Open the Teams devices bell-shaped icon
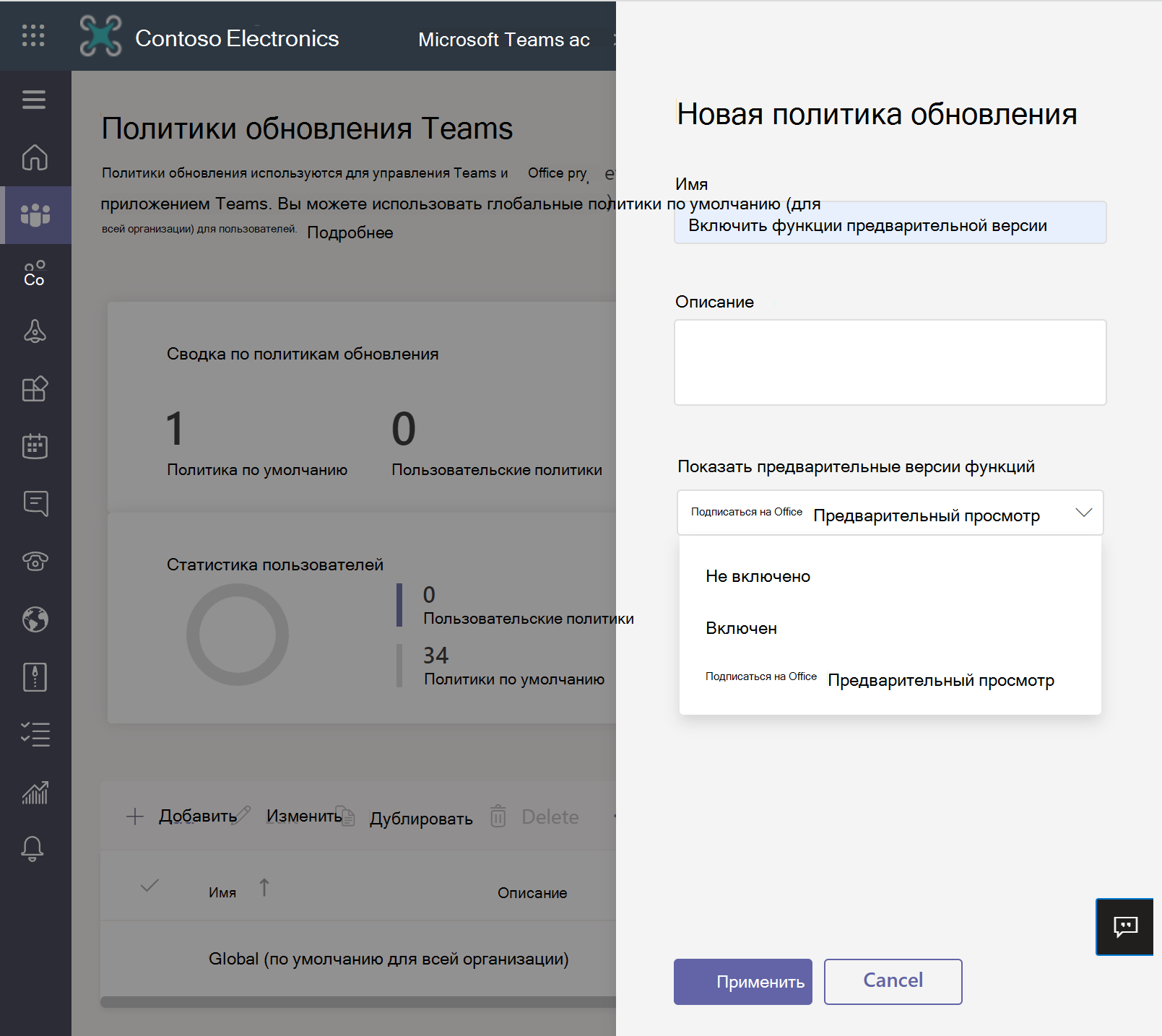1162x1036 pixels. pyautogui.click(x=35, y=331)
